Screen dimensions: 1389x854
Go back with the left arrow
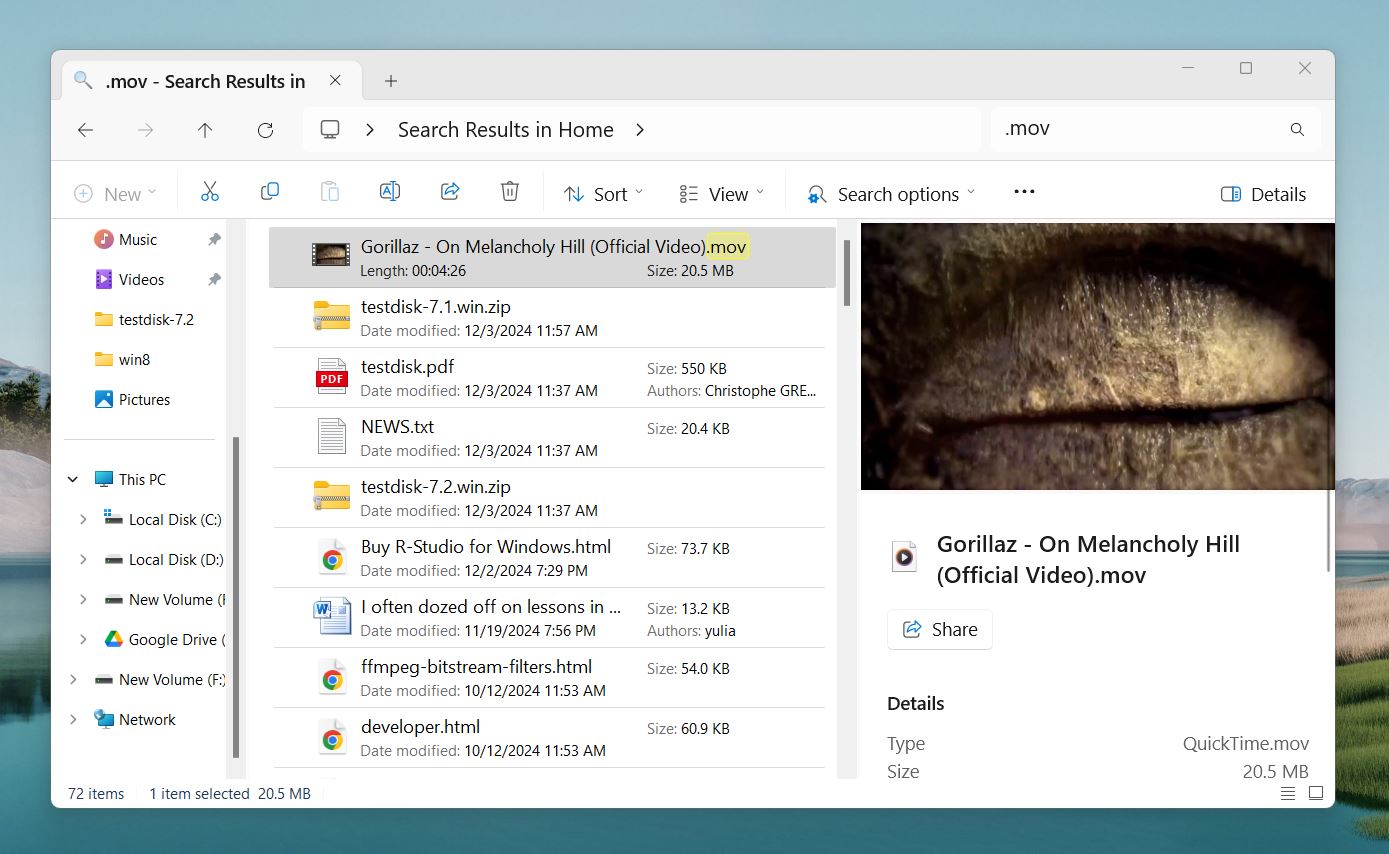click(85, 130)
